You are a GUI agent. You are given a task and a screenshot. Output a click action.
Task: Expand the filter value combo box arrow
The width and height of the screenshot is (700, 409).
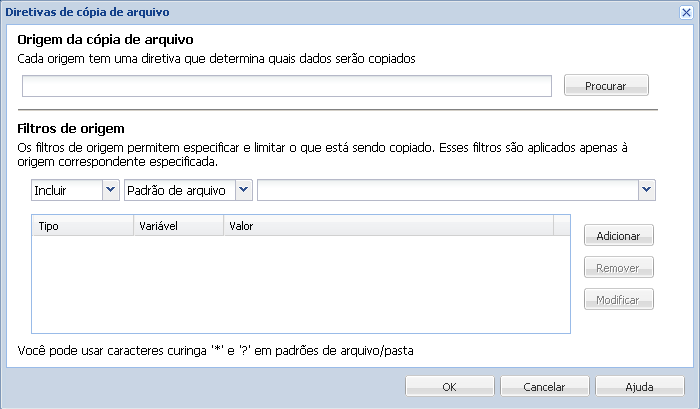[647, 190]
